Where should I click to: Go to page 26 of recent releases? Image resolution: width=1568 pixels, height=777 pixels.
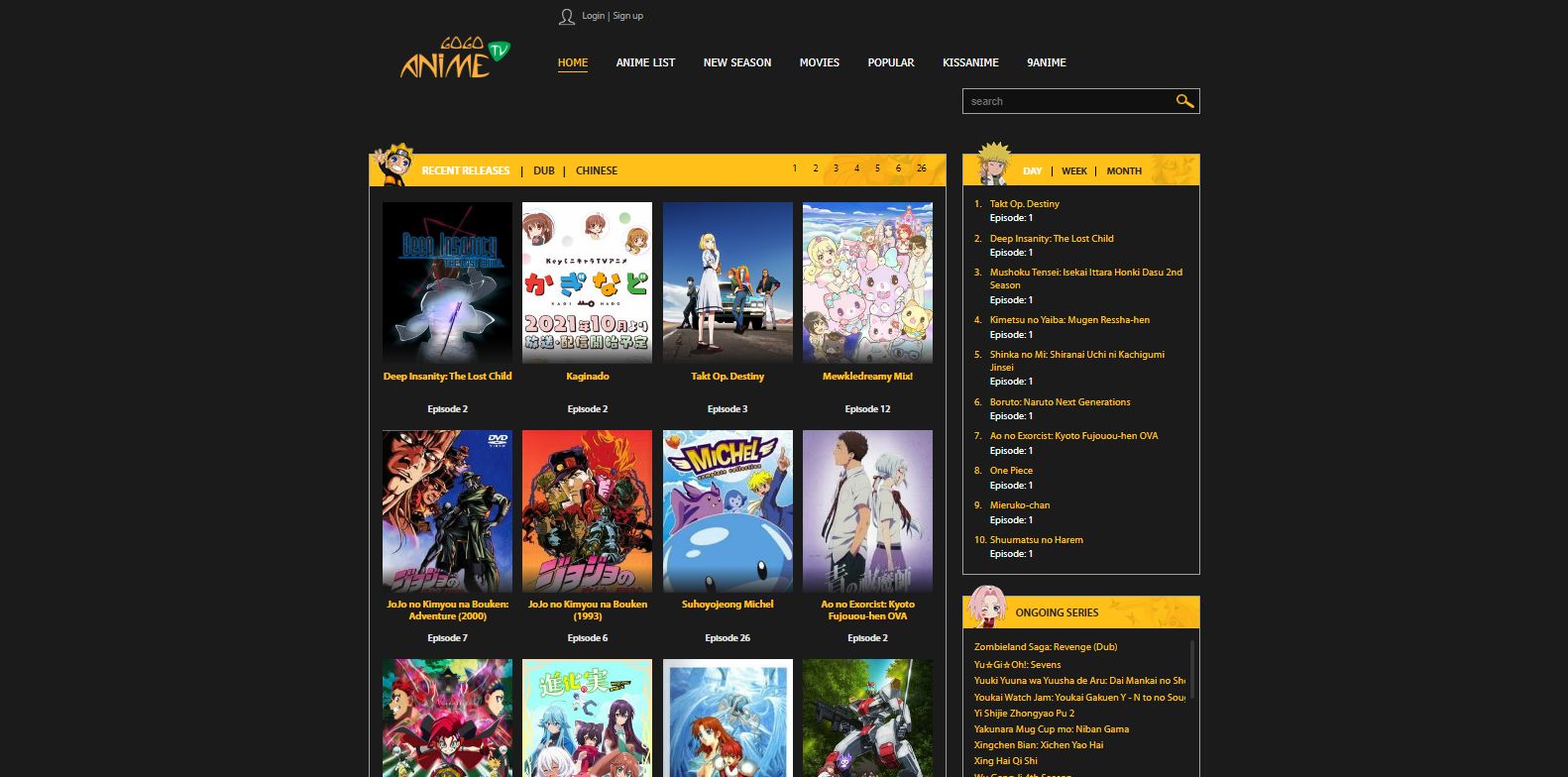coord(921,168)
